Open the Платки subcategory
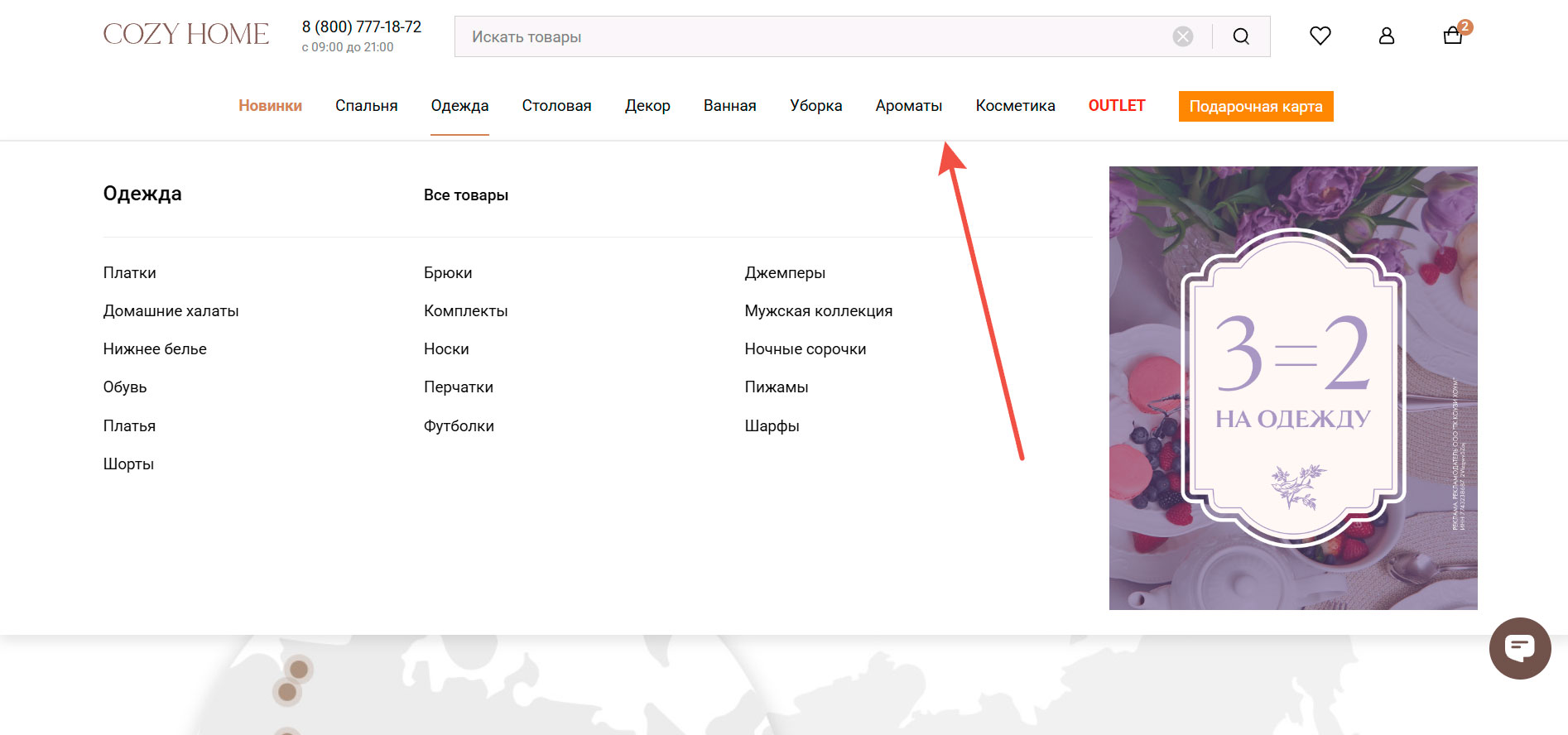Image resolution: width=1568 pixels, height=735 pixels. tap(130, 273)
